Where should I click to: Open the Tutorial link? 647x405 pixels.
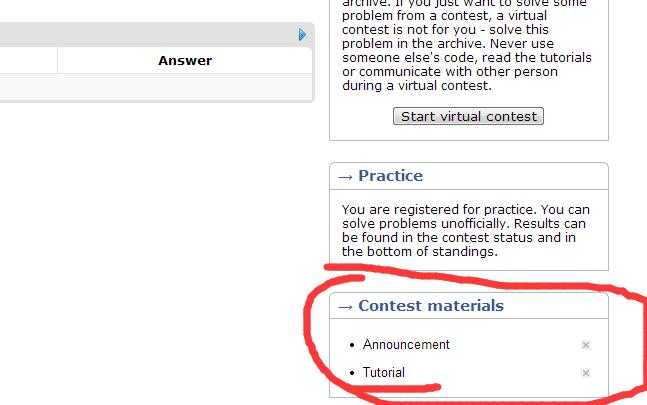(384, 373)
